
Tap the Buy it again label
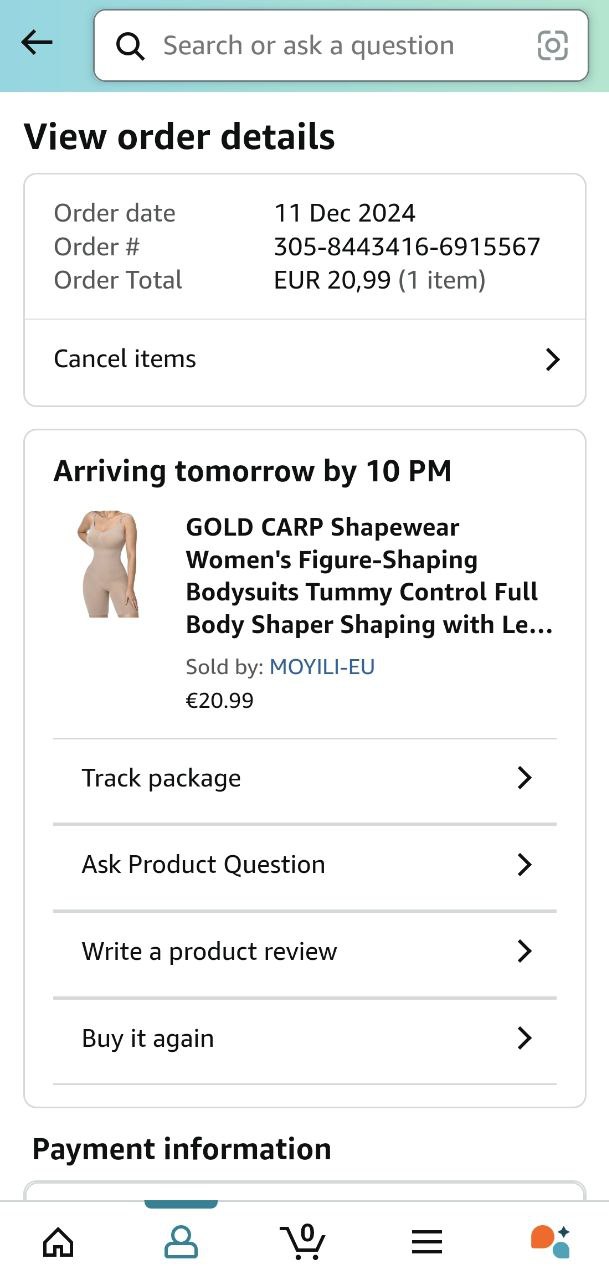[x=148, y=1039]
